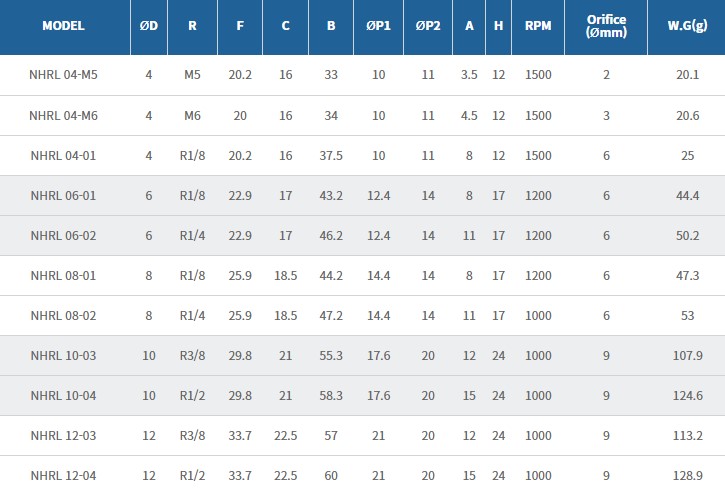Click the ØP1 column header
This screenshot has width=725, height=493.
(x=378, y=26)
